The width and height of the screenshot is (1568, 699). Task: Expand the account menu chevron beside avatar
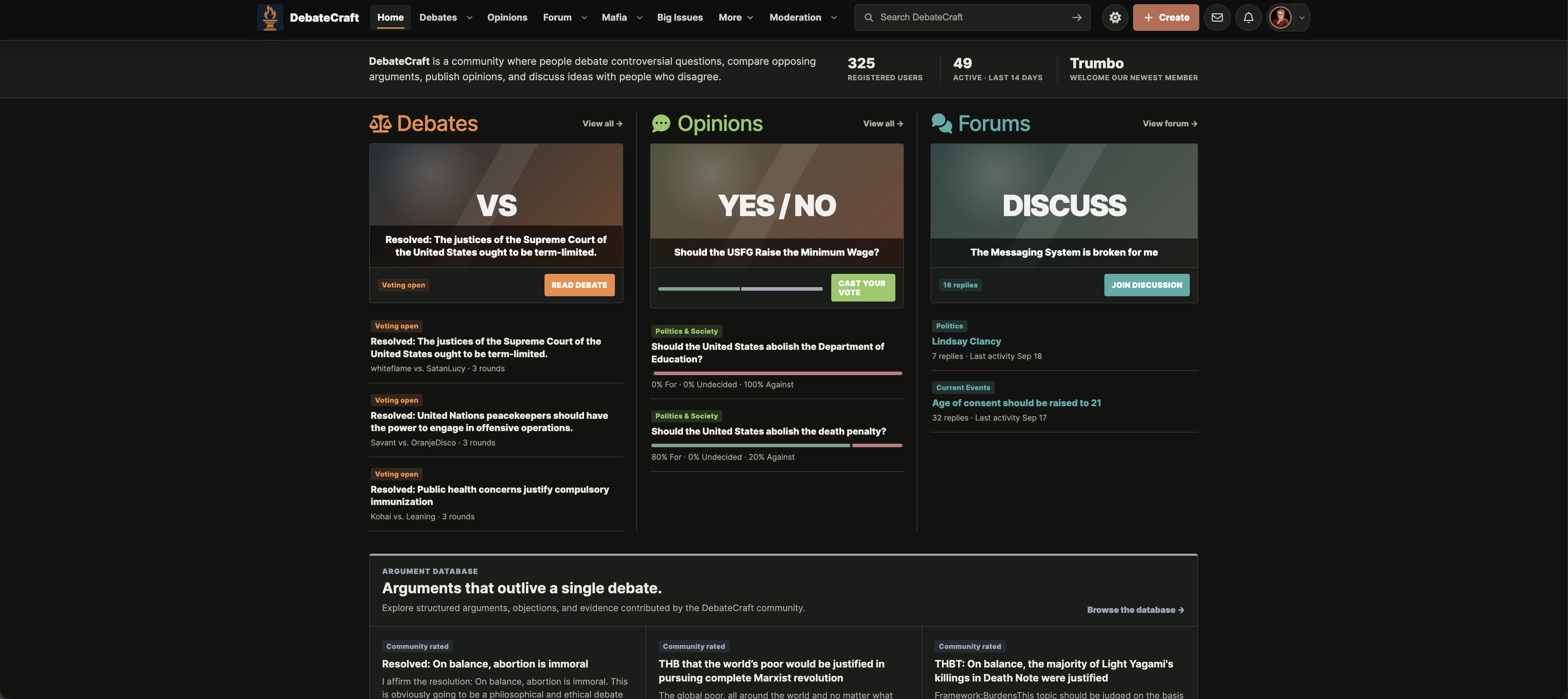[x=1302, y=18]
